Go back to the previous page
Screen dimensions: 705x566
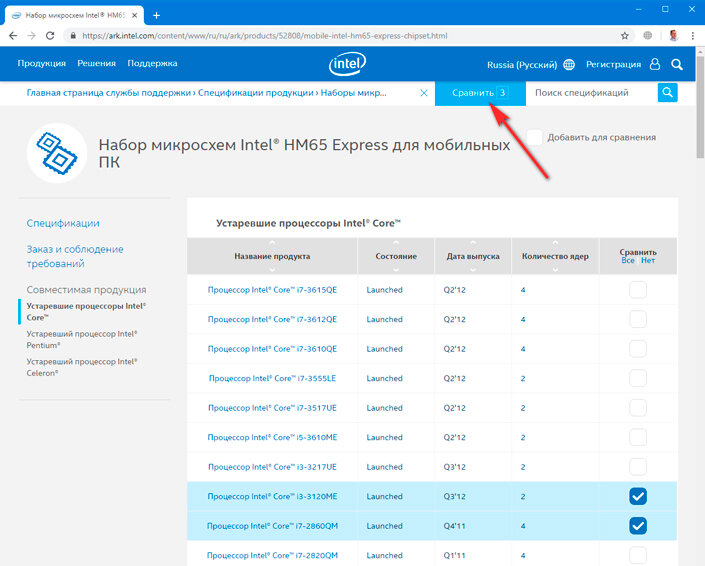[x=13, y=36]
